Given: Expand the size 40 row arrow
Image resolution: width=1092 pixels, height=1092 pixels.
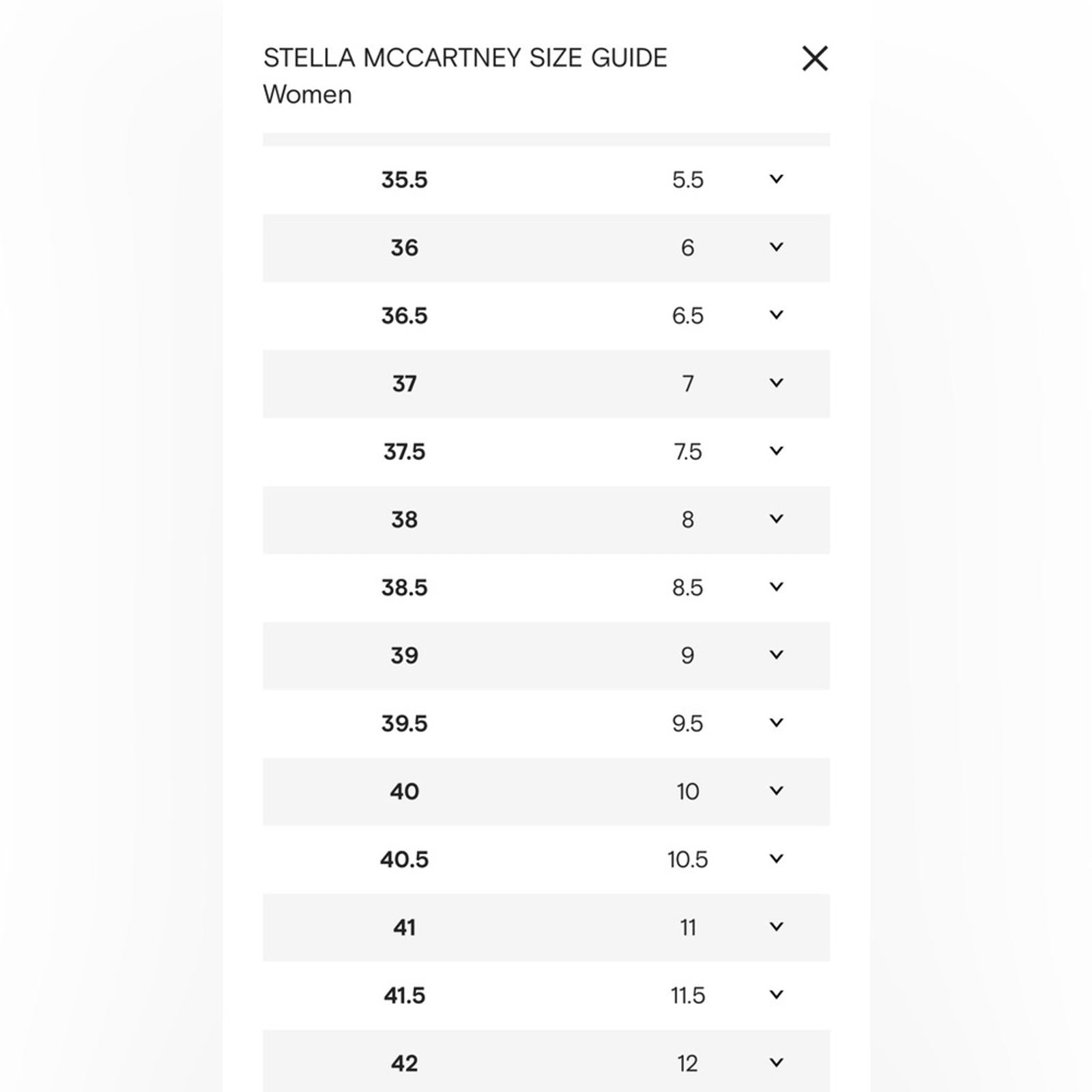Looking at the screenshot, I should click(776, 790).
